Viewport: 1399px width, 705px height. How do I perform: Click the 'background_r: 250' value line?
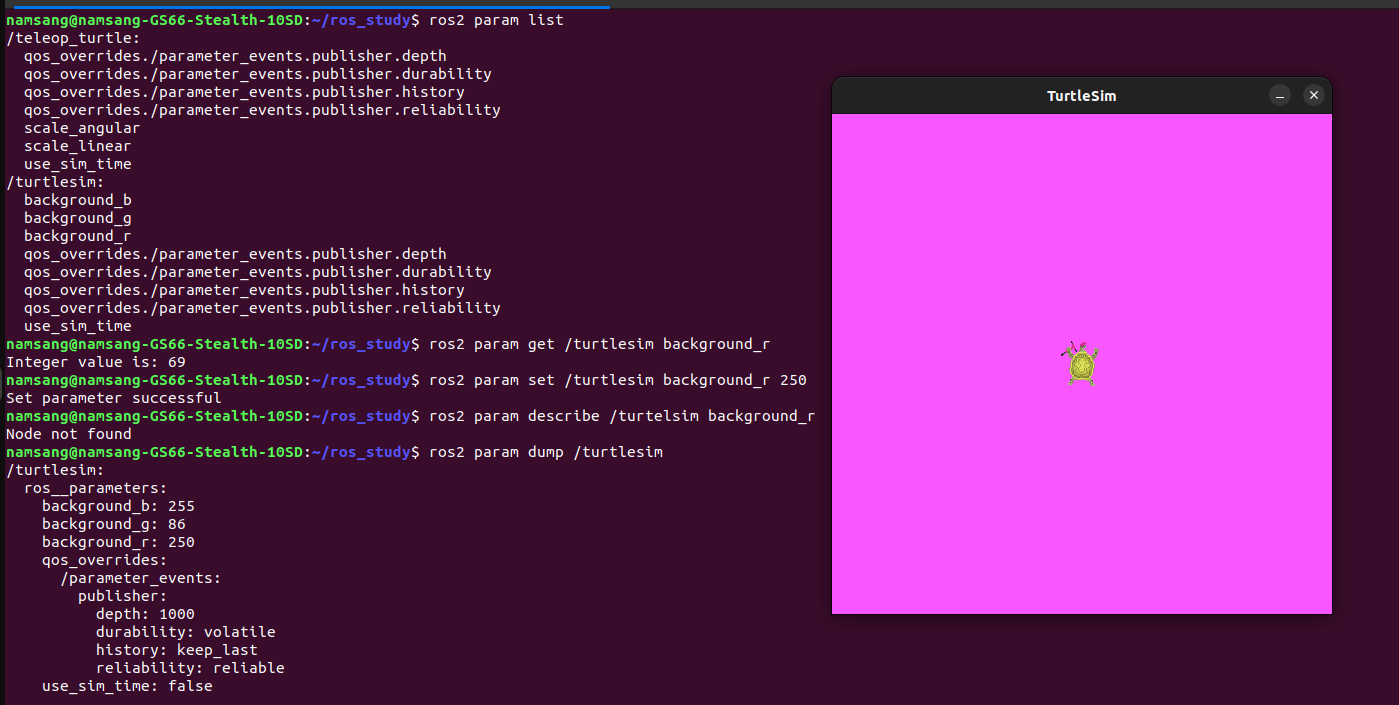118,542
